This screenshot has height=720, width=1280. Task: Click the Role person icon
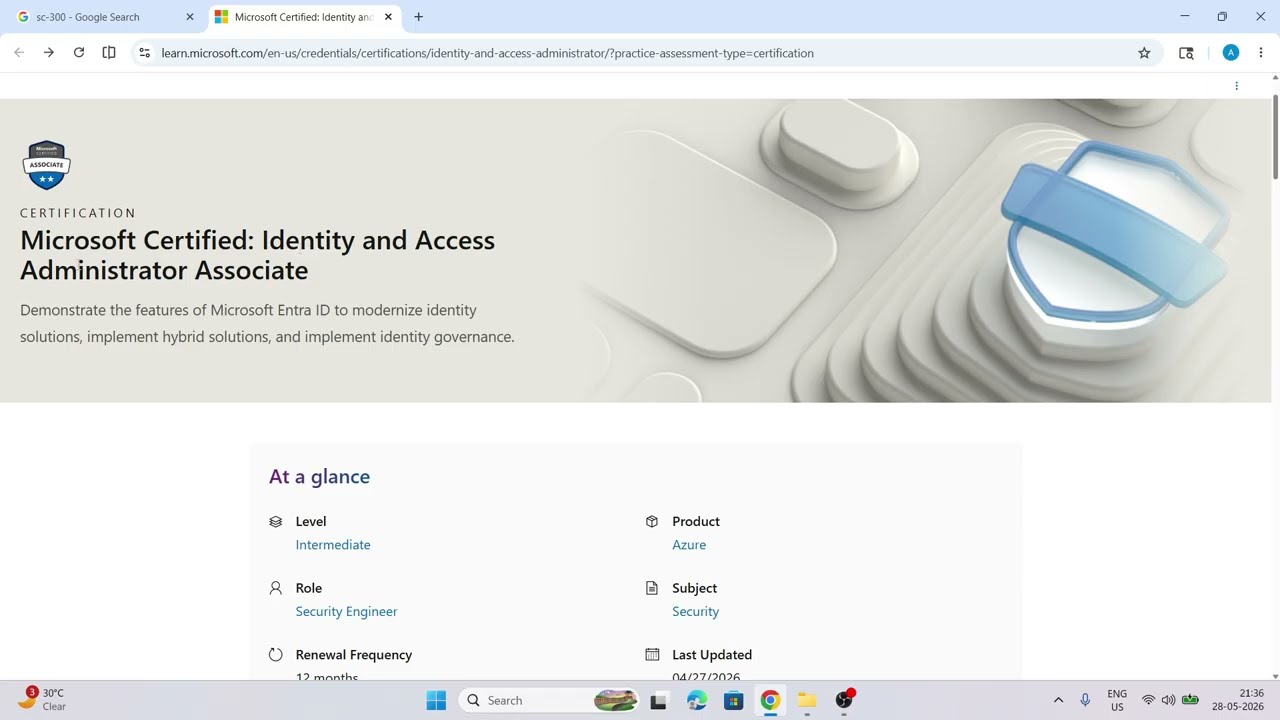pyautogui.click(x=276, y=588)
